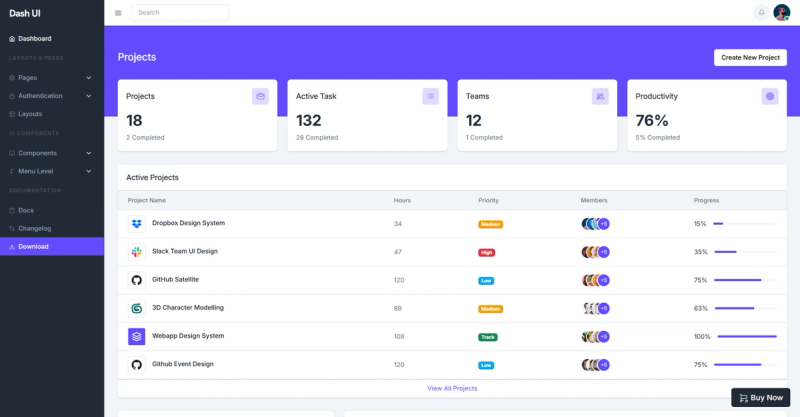Screen dimensions: 800x417
Task: Click the Dashboard home icon in sidebar
Action: (12, 39)
